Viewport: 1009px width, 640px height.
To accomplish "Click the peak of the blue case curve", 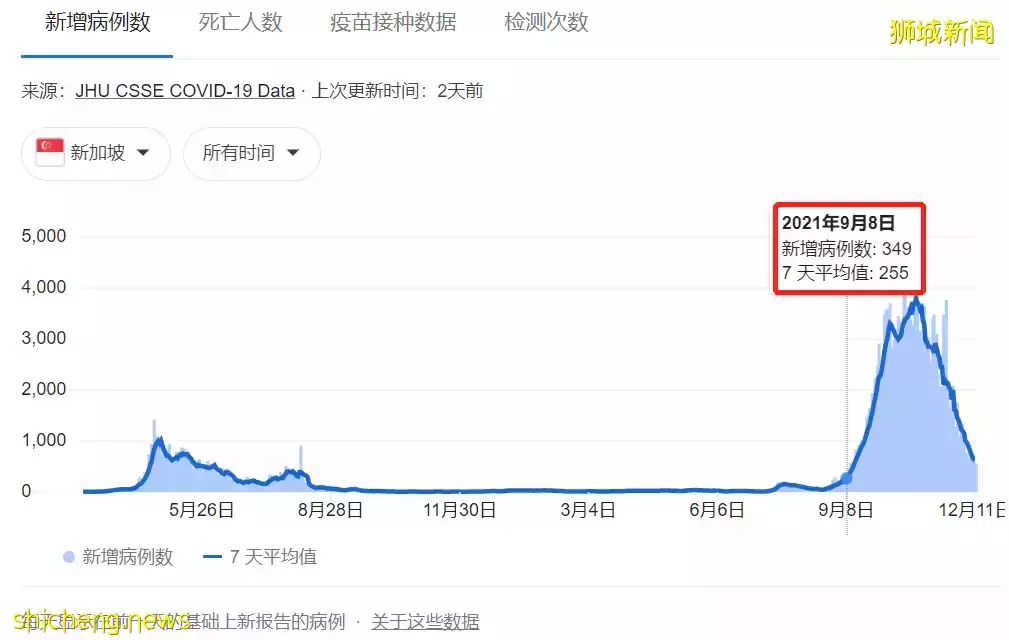I will click(x=915, y=300).
